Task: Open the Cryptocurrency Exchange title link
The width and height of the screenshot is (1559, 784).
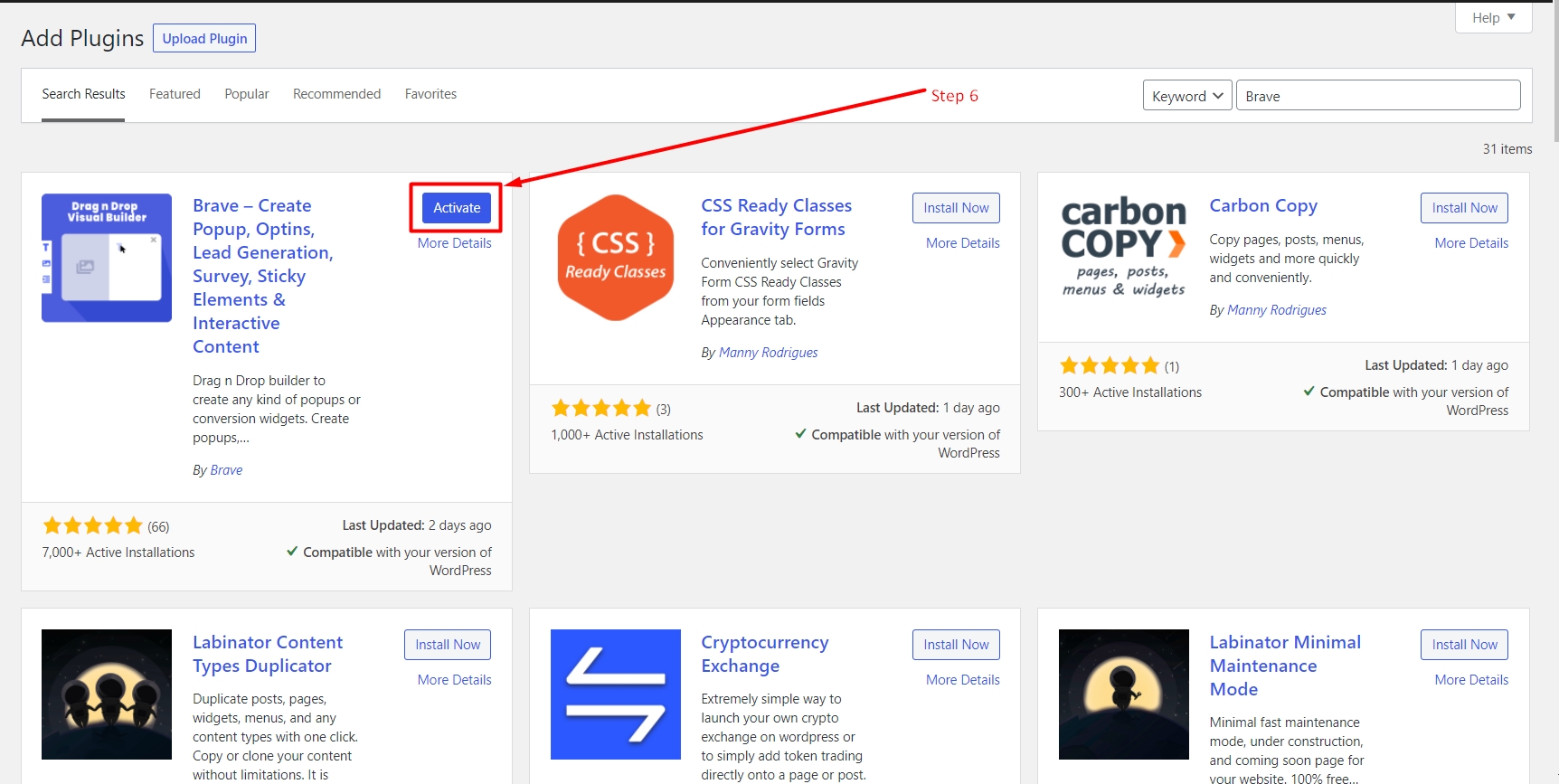Action: pos(765,654)
